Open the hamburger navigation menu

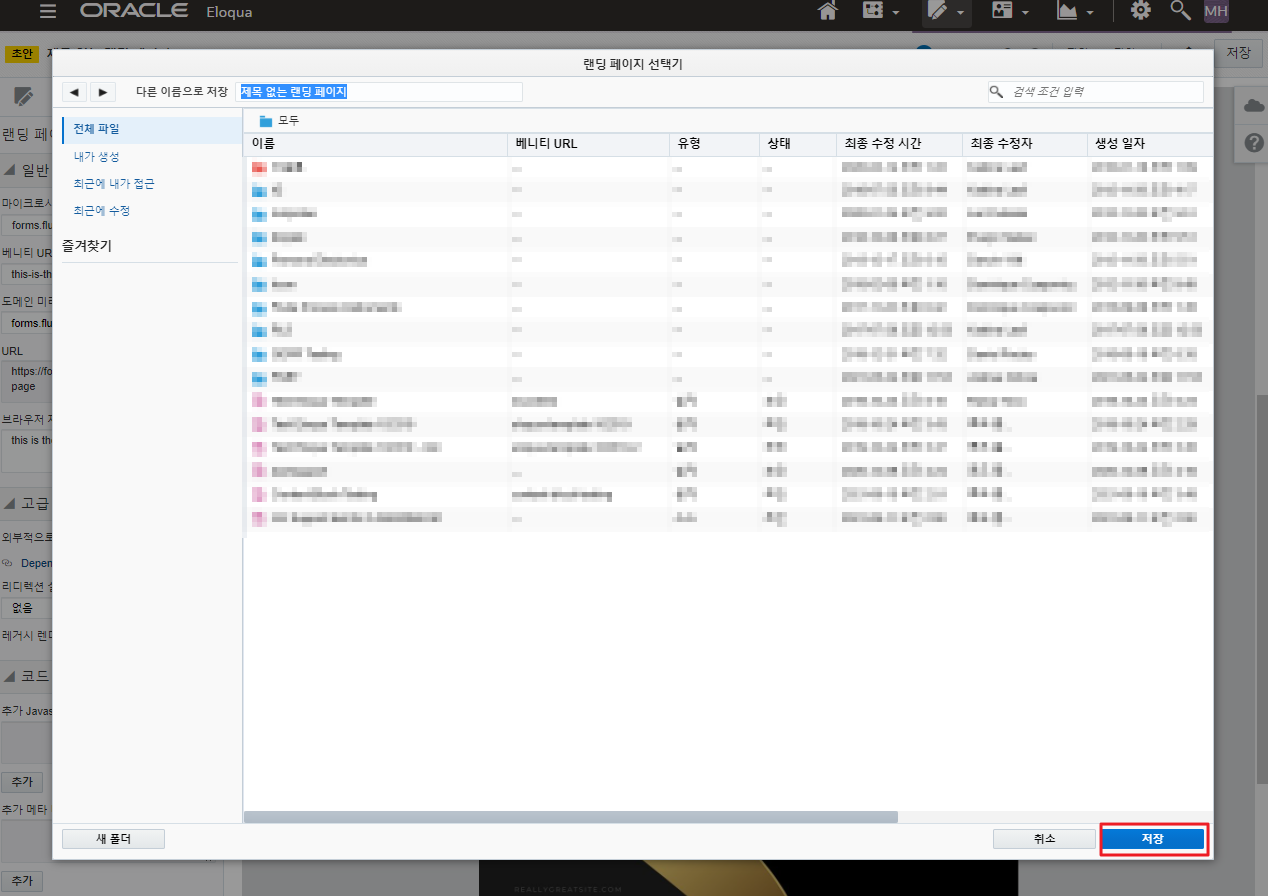(47, 12)
